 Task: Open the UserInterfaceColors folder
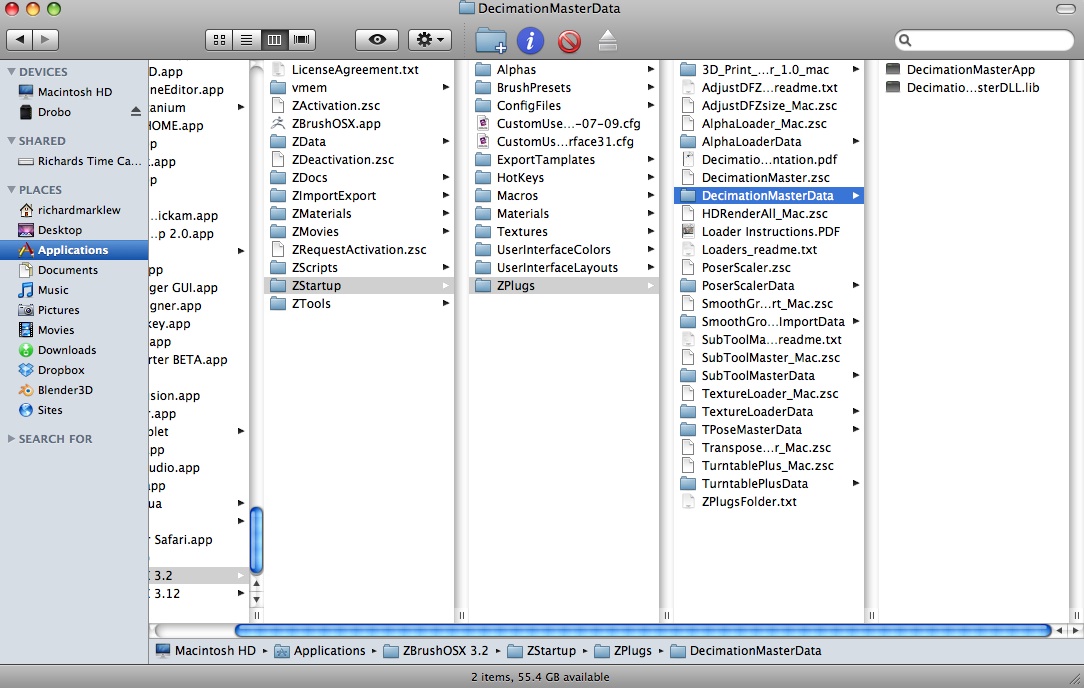click(x=563, y=250)
